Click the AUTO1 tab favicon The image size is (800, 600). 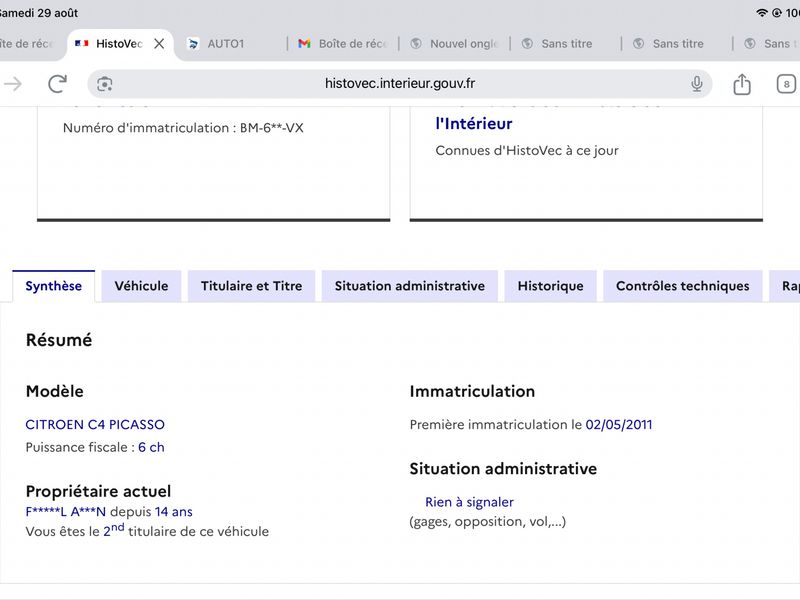click(x=193, y=44)
